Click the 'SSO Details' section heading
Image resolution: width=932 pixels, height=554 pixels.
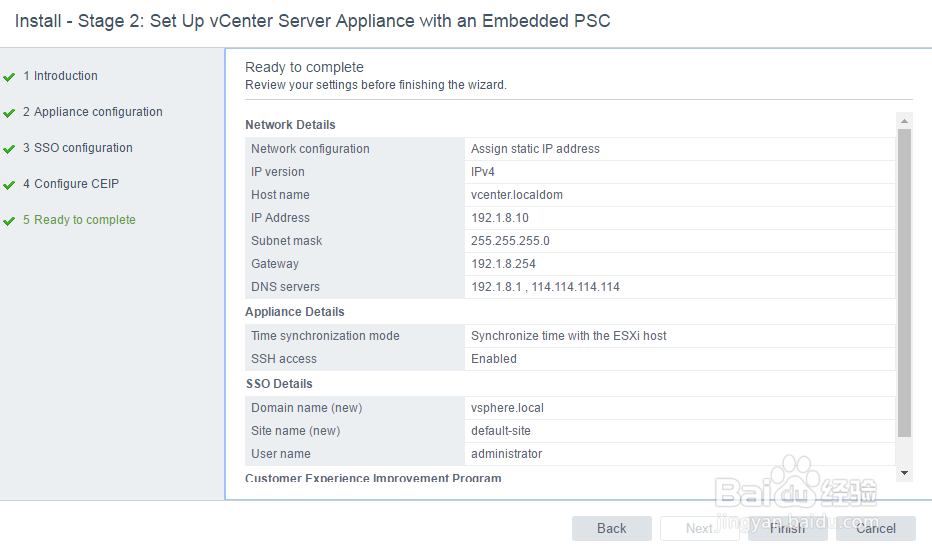coord(279,384)
